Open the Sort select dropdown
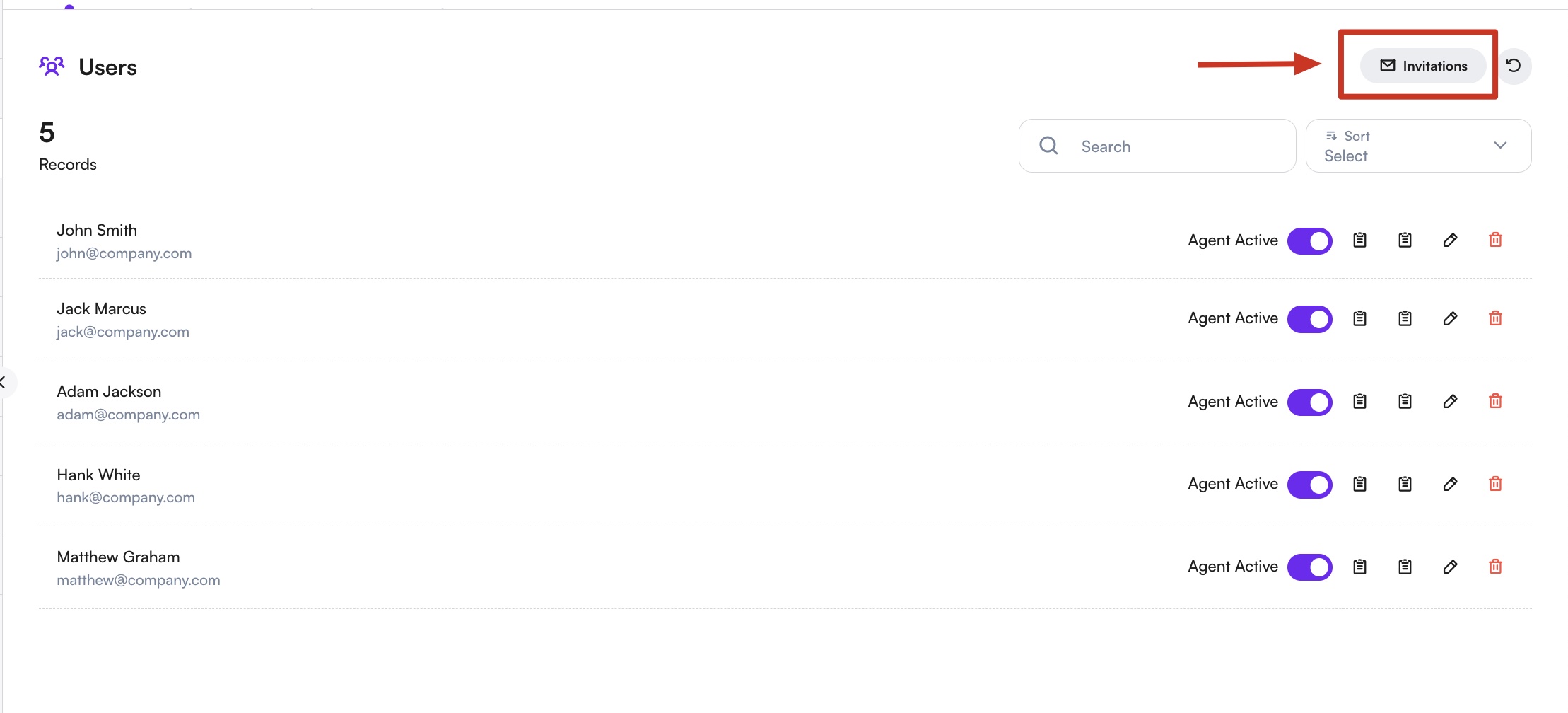 click(1417, 146)
